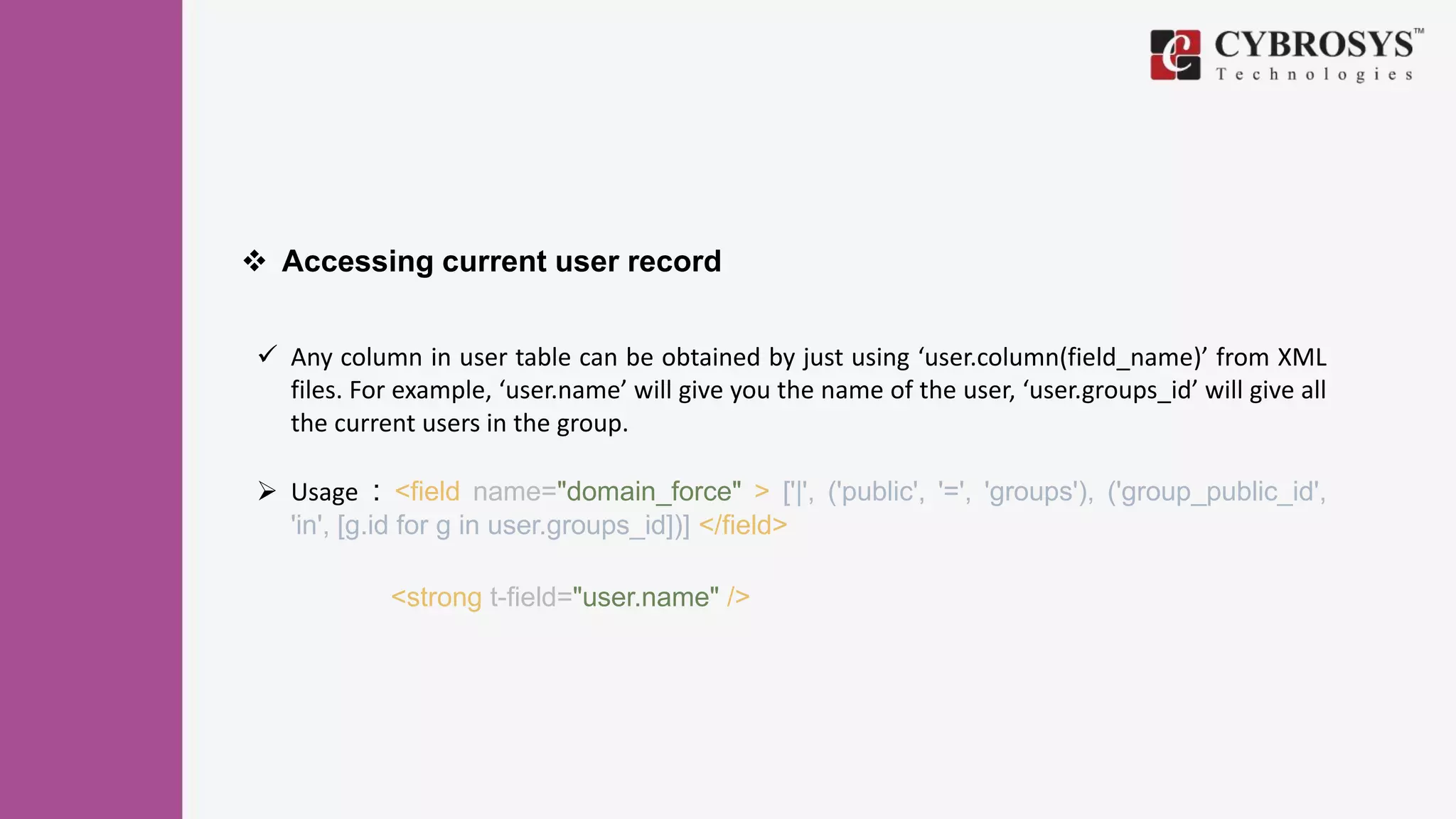The width and height of the screenshot is (1456, 819).
Task: Click the 'the current users in the group' line
Action: [459, 423]
